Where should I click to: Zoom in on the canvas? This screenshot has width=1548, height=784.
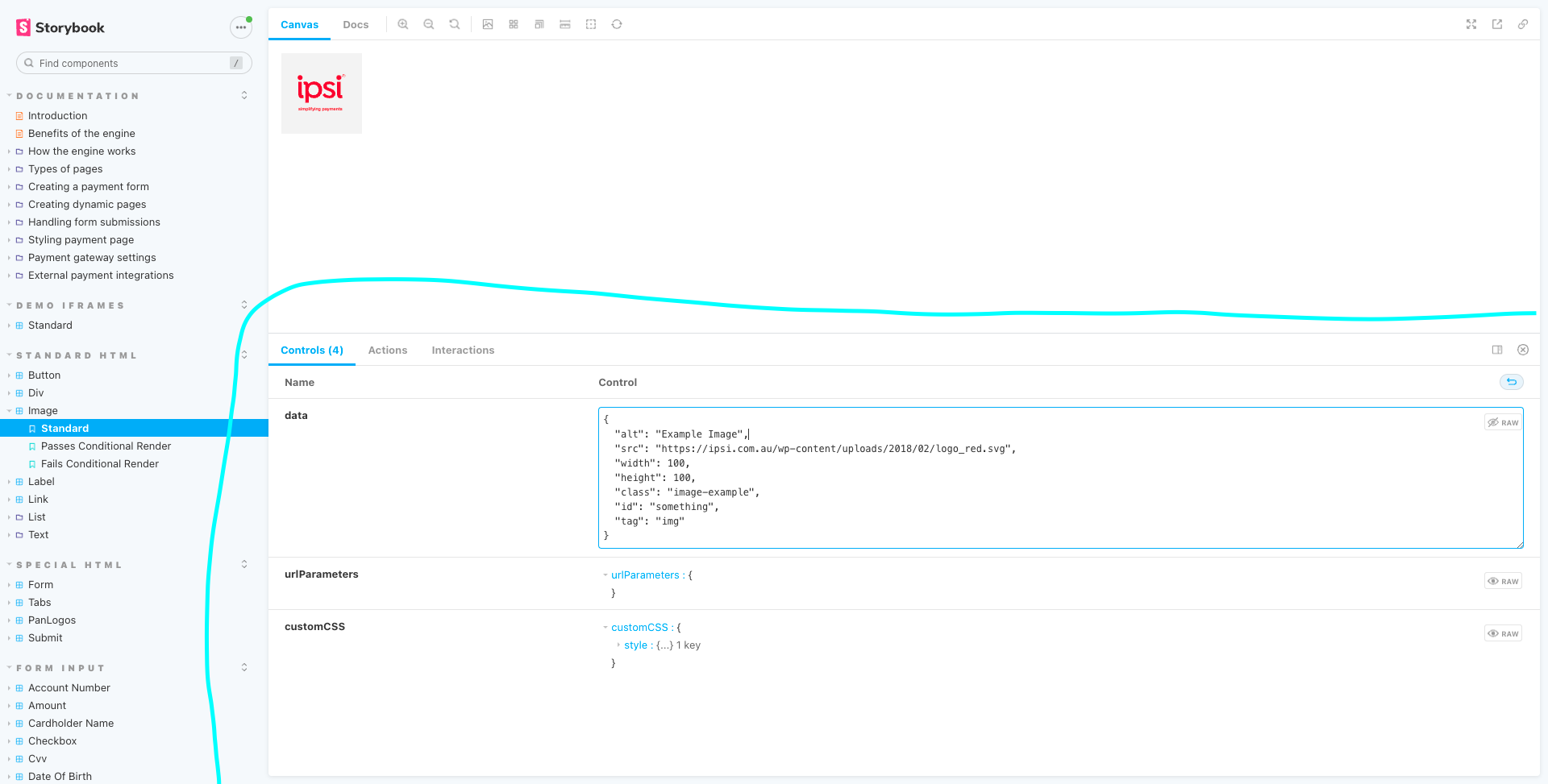403,24
